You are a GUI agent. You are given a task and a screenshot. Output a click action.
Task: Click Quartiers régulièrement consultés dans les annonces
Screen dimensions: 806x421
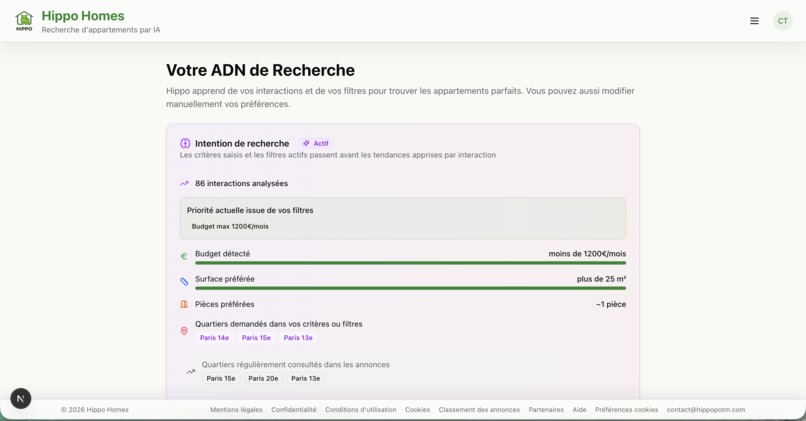[296, 364]
